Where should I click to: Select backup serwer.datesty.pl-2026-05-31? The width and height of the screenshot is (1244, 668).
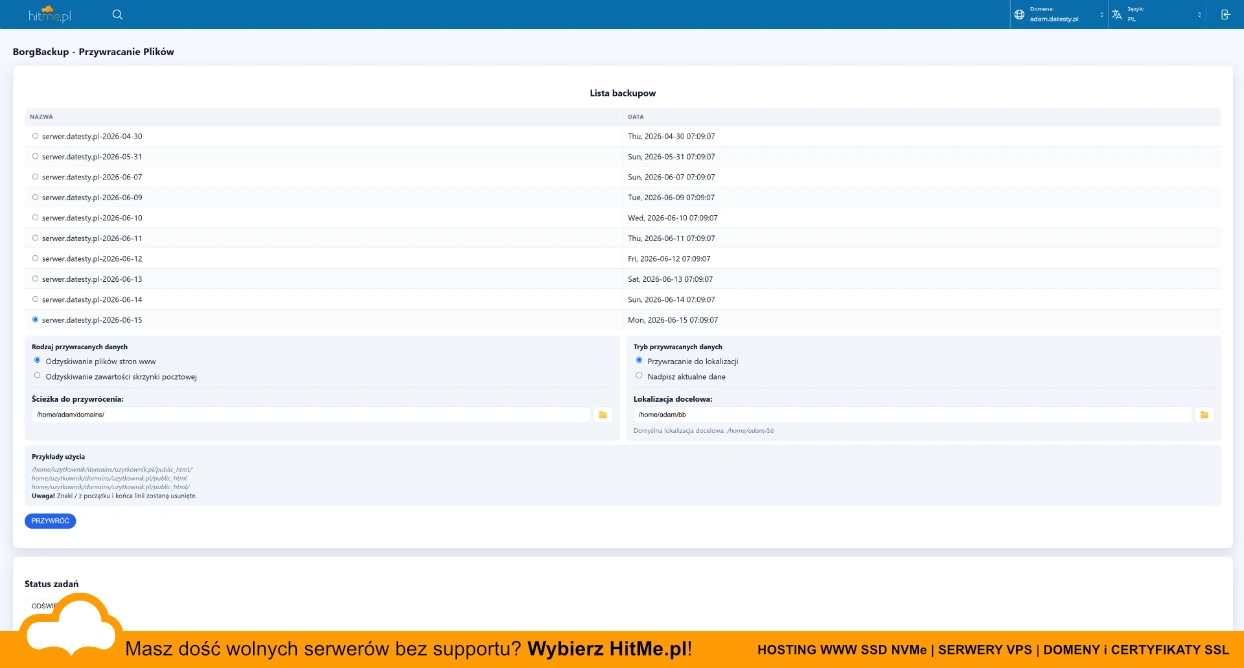pyautogui.click(x=36, y=156)
